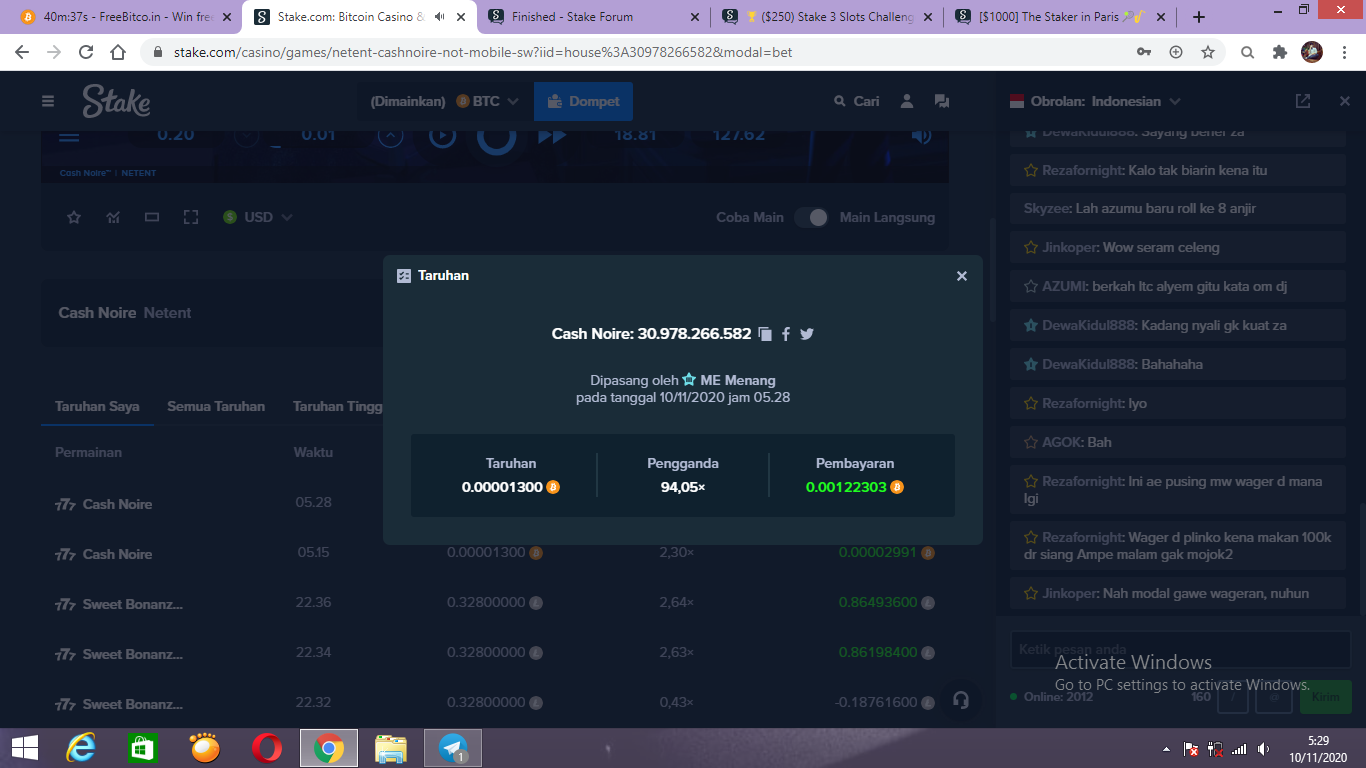Click the Stake logo
This screenshot has height=768, width=1366.
[116, 101]
